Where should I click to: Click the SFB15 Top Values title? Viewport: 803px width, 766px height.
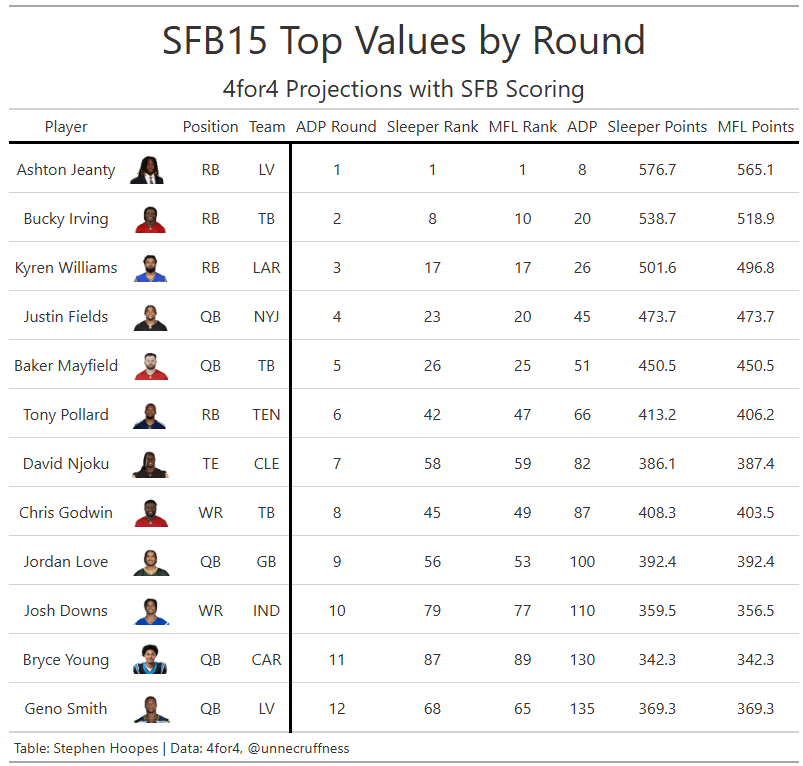[x=403, y=41]
